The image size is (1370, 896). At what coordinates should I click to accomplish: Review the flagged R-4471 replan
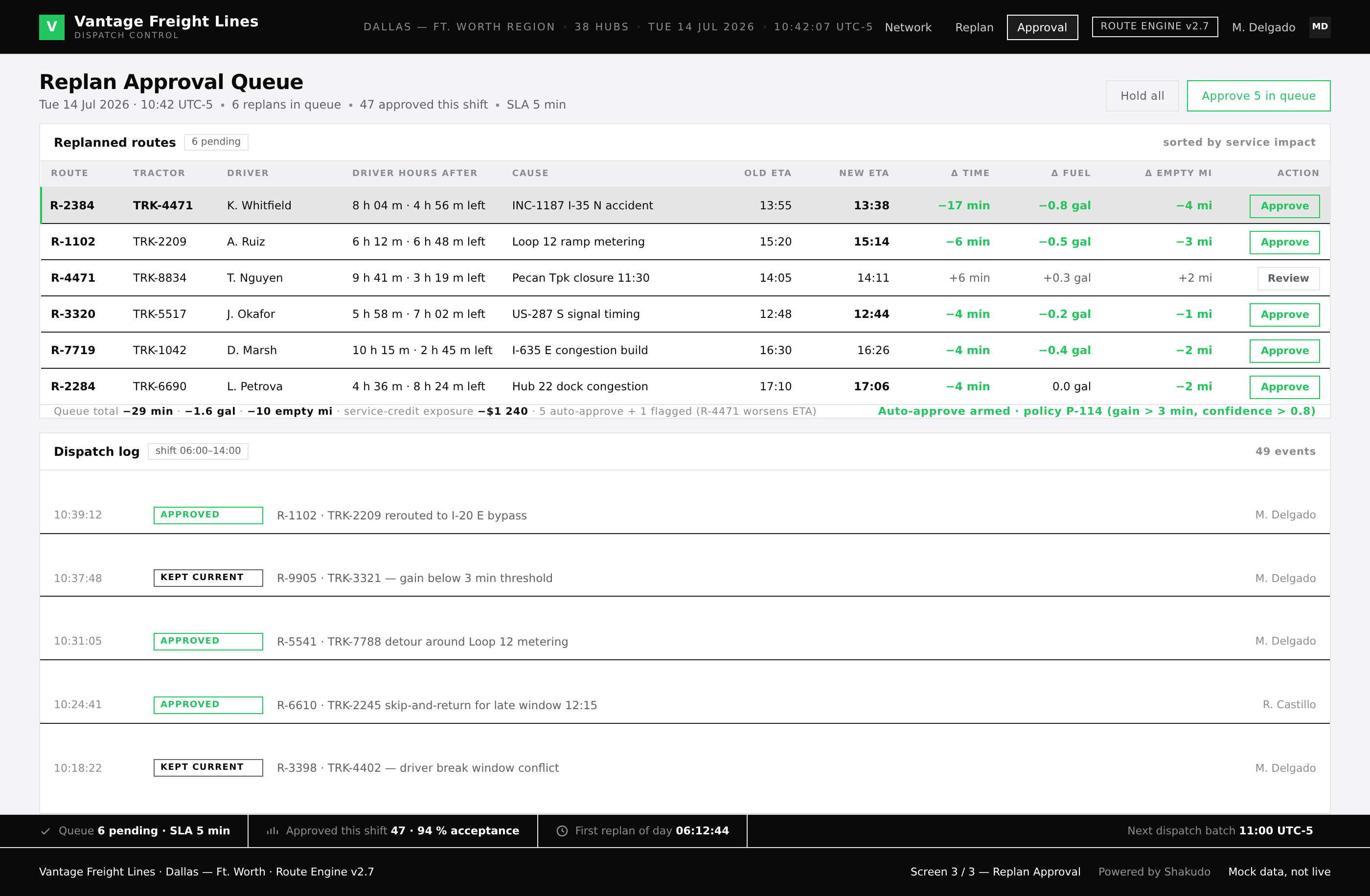click(x=1288, y=278)
